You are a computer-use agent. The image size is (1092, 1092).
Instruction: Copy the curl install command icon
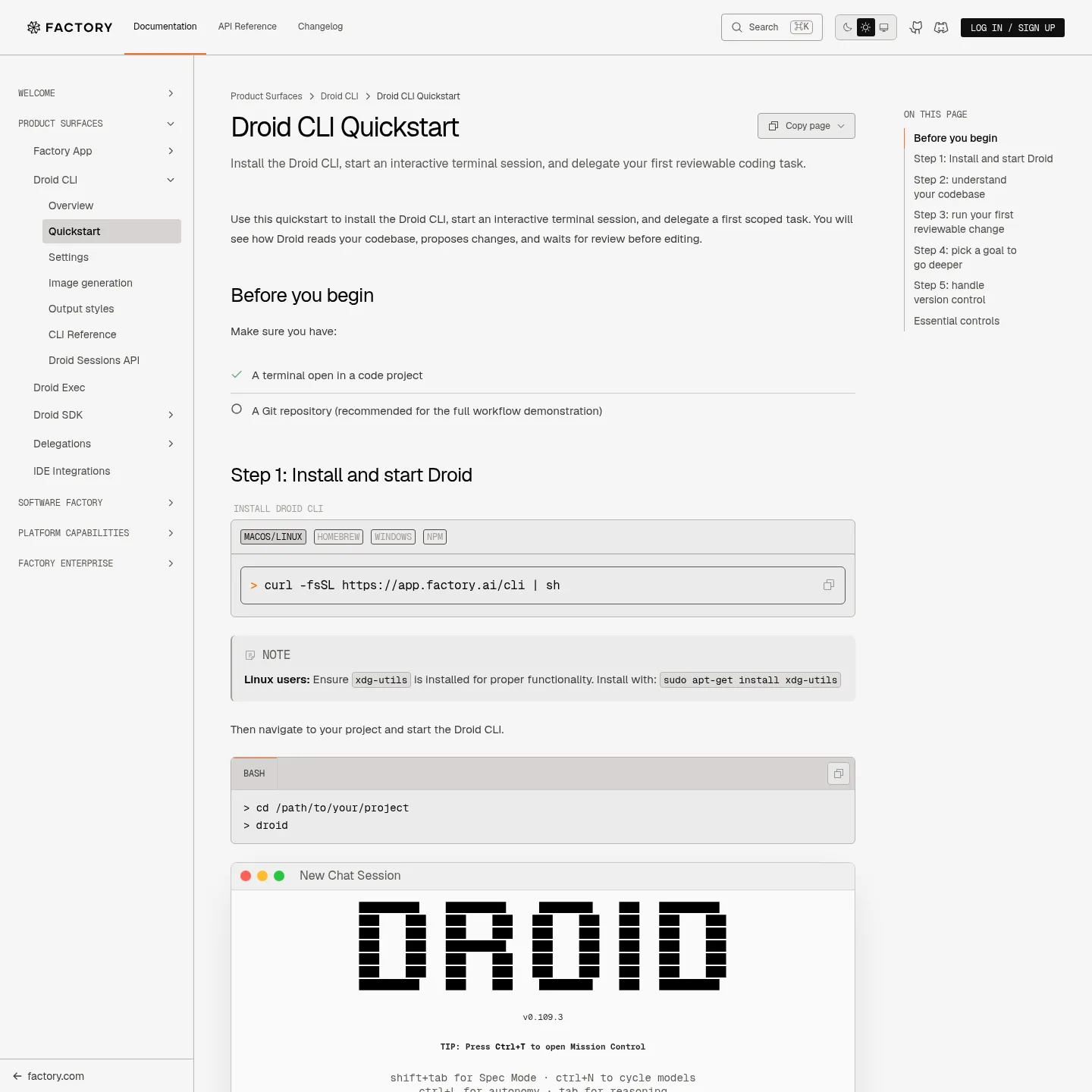click(x=829, y=585)
